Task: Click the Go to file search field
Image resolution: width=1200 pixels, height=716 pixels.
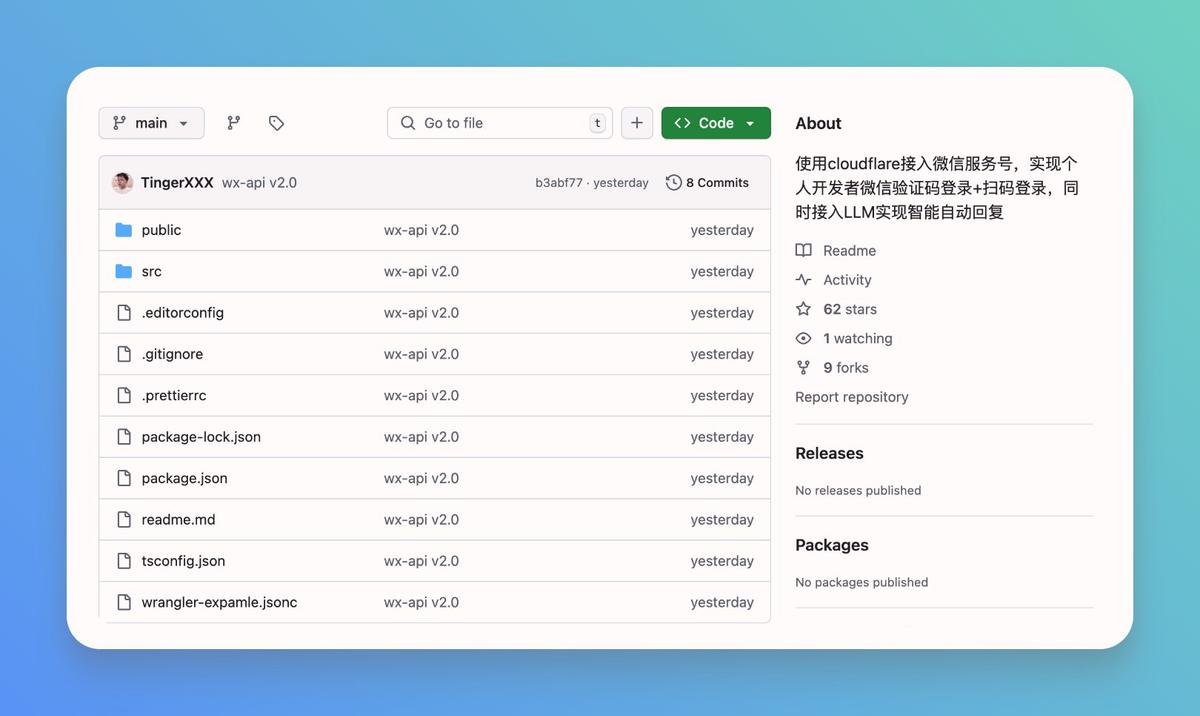Action: [500, 123]
